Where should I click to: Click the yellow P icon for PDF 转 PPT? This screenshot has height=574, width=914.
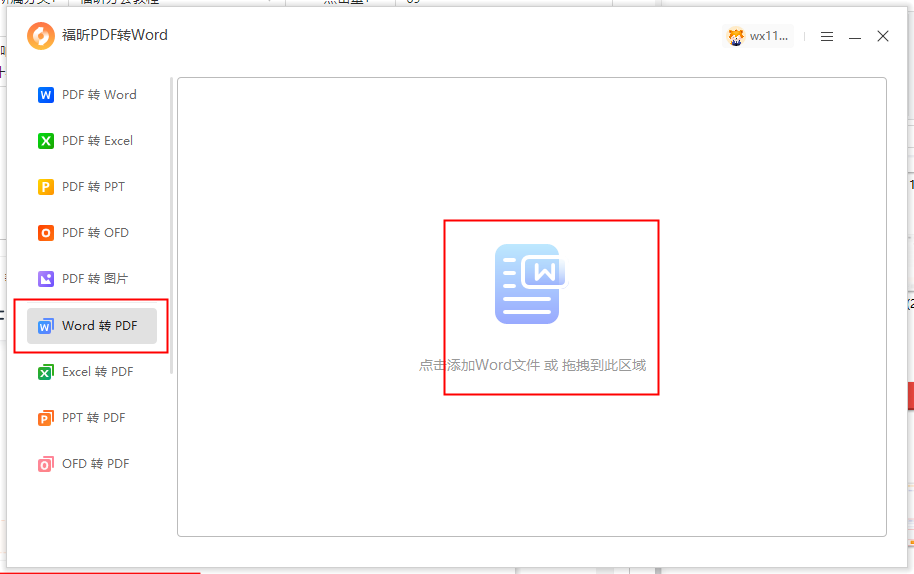click(x=46, y=187)
